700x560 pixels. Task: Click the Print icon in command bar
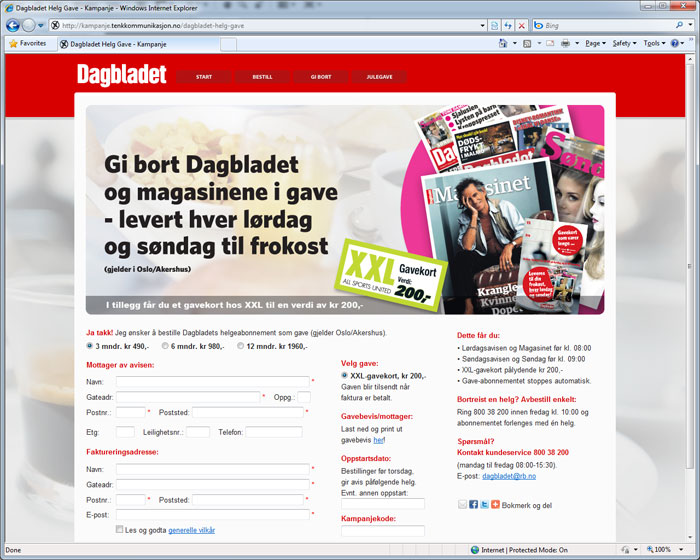click(x=565, y=43)
